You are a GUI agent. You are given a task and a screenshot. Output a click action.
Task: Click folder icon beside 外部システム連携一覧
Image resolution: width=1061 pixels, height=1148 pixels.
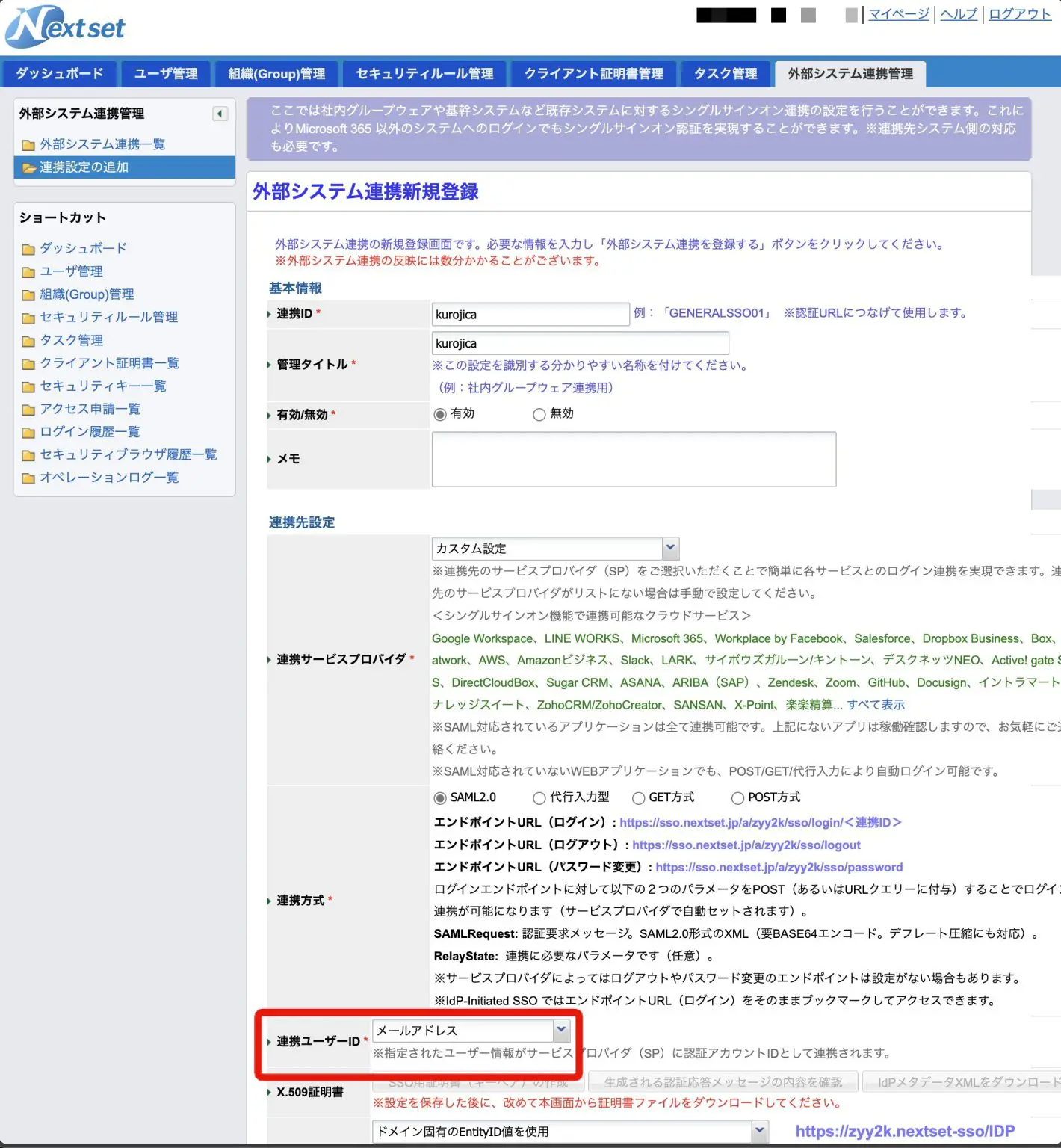point(28,145)
